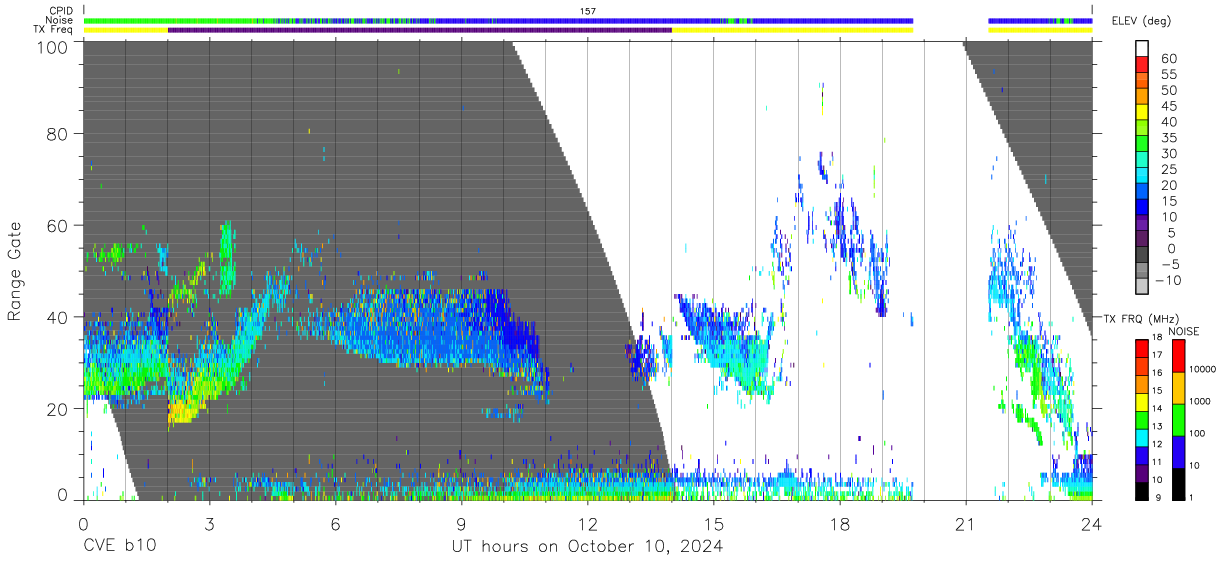
Task: Click the TX Freq row label
Action: pos(54,30)
